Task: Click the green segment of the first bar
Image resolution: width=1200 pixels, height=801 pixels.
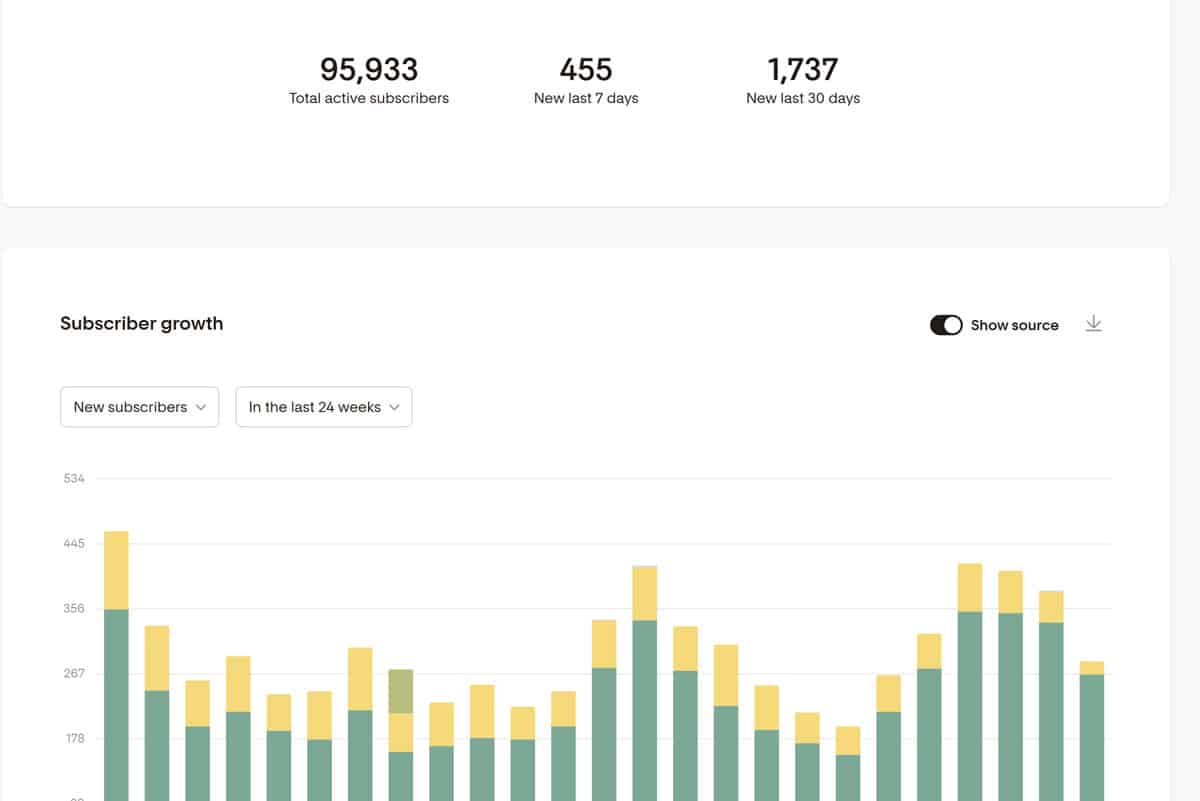Action: tap(117, 700)
